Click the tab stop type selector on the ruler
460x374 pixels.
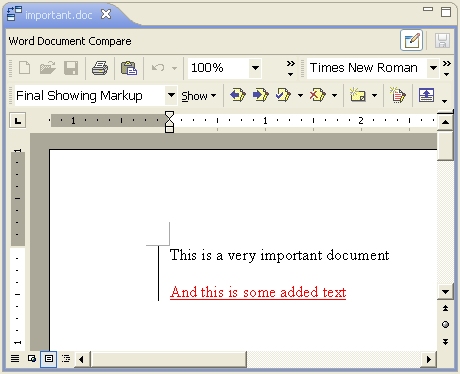tap(18, 121)
